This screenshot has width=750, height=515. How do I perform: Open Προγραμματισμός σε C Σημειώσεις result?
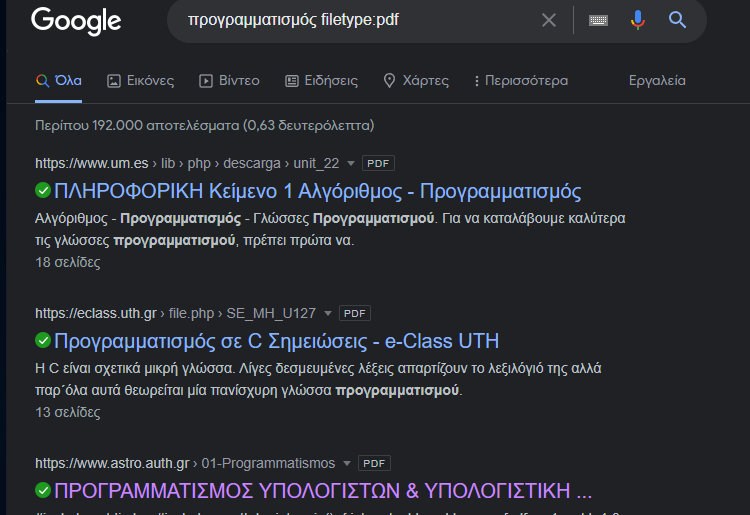pyautogui.click(x=276, y=341)
